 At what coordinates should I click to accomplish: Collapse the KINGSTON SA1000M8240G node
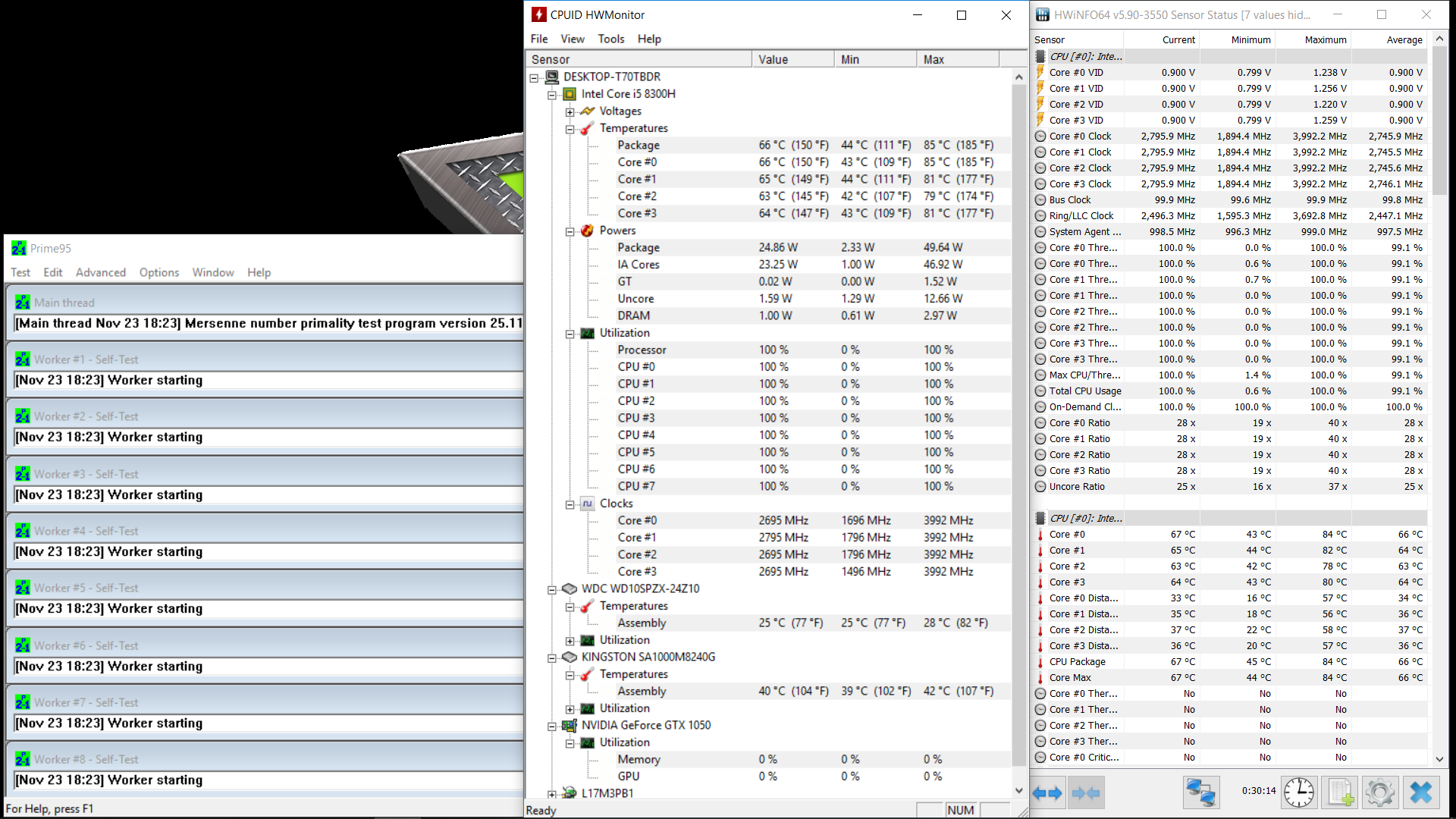pos(552,658)
